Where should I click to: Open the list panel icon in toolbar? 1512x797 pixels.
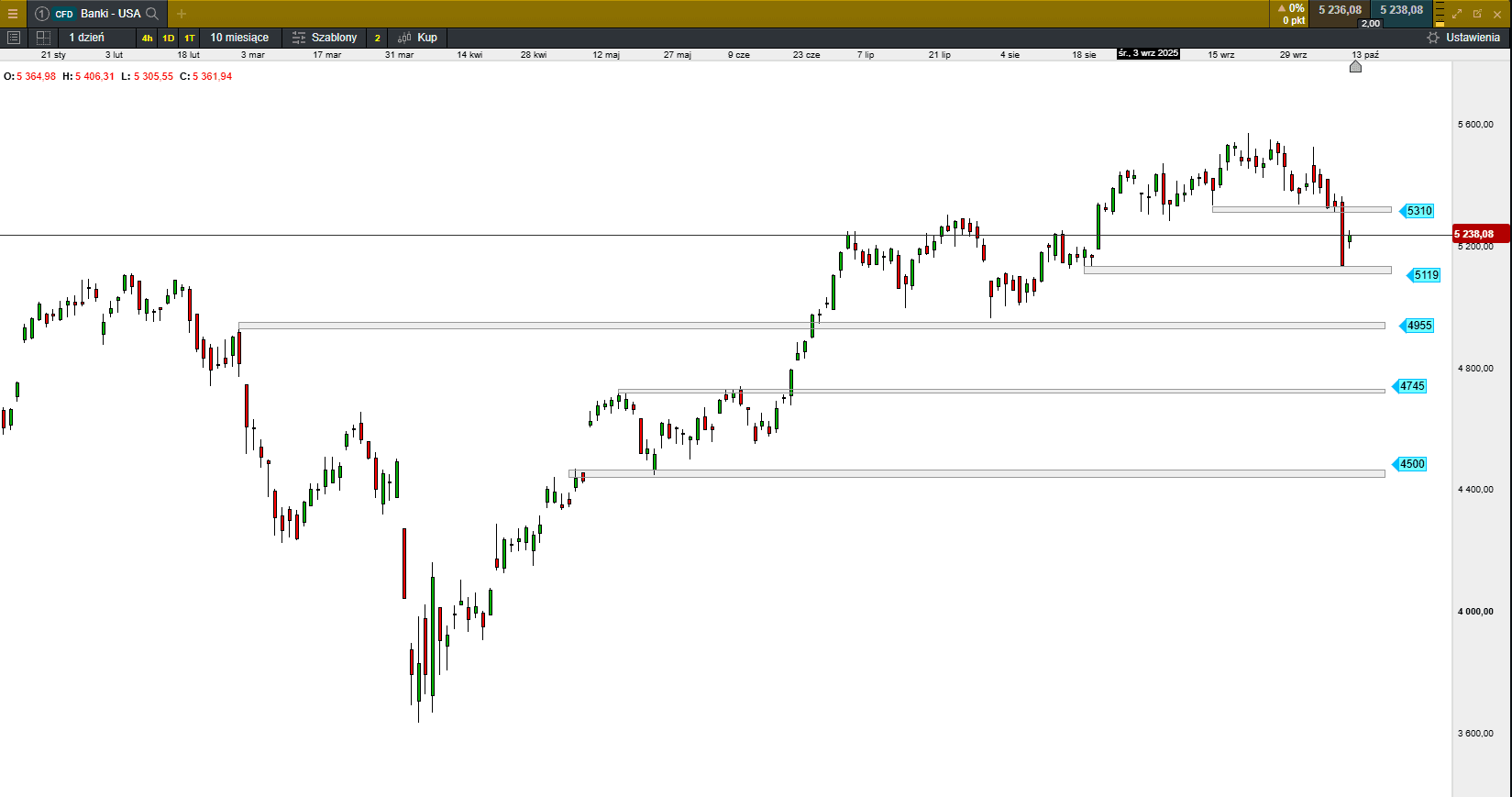tap(14, 38)
